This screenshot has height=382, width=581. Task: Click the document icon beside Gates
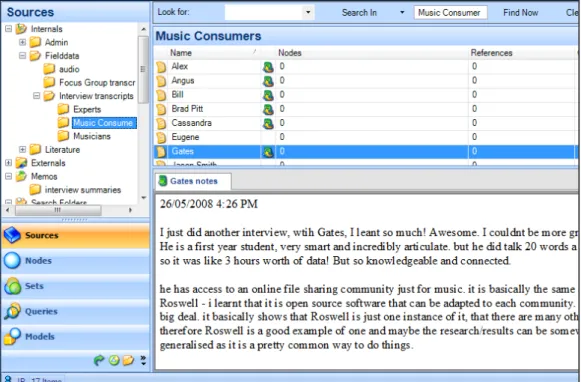pos(161,152)
